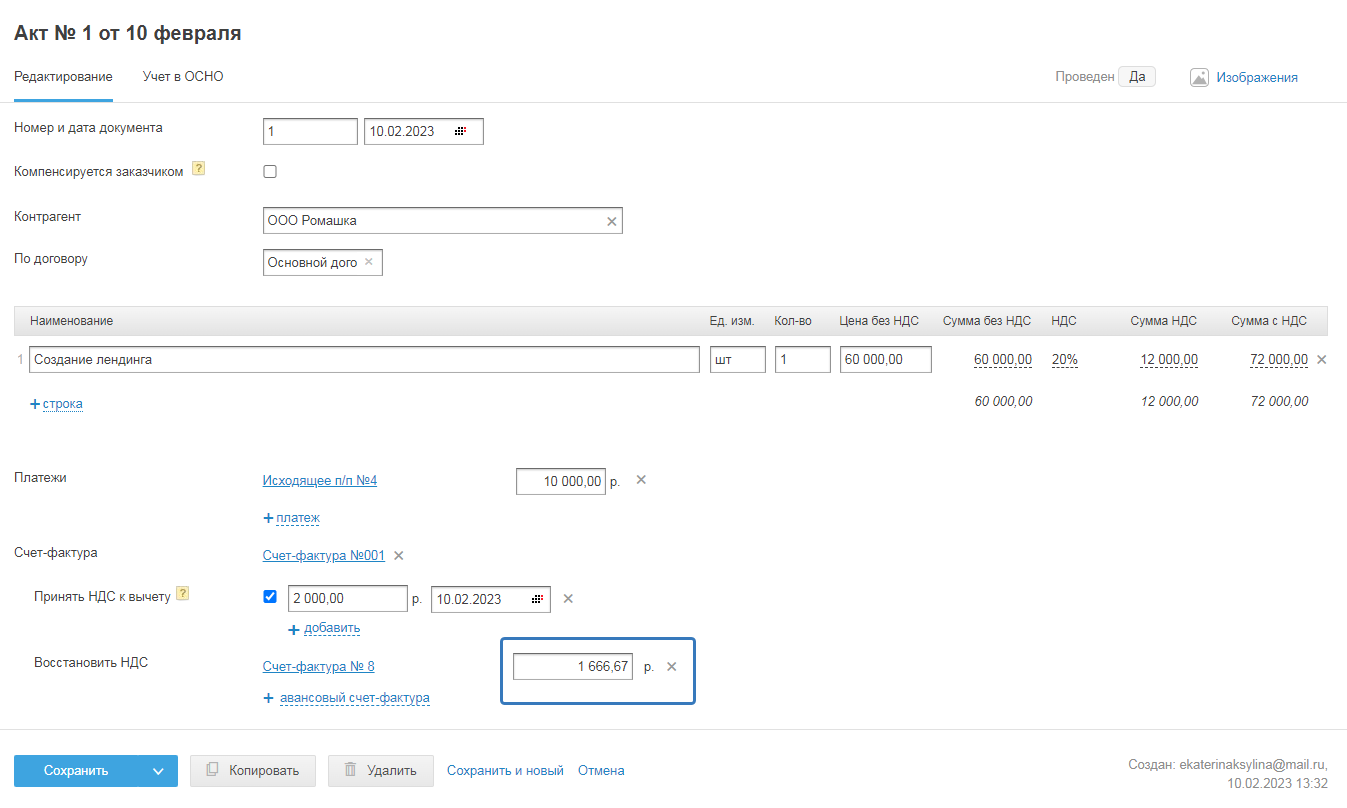Click the row's Сумма с НДС value 72 000,00
This screenshot has width=1347, height=808.
coord(1279,360)
